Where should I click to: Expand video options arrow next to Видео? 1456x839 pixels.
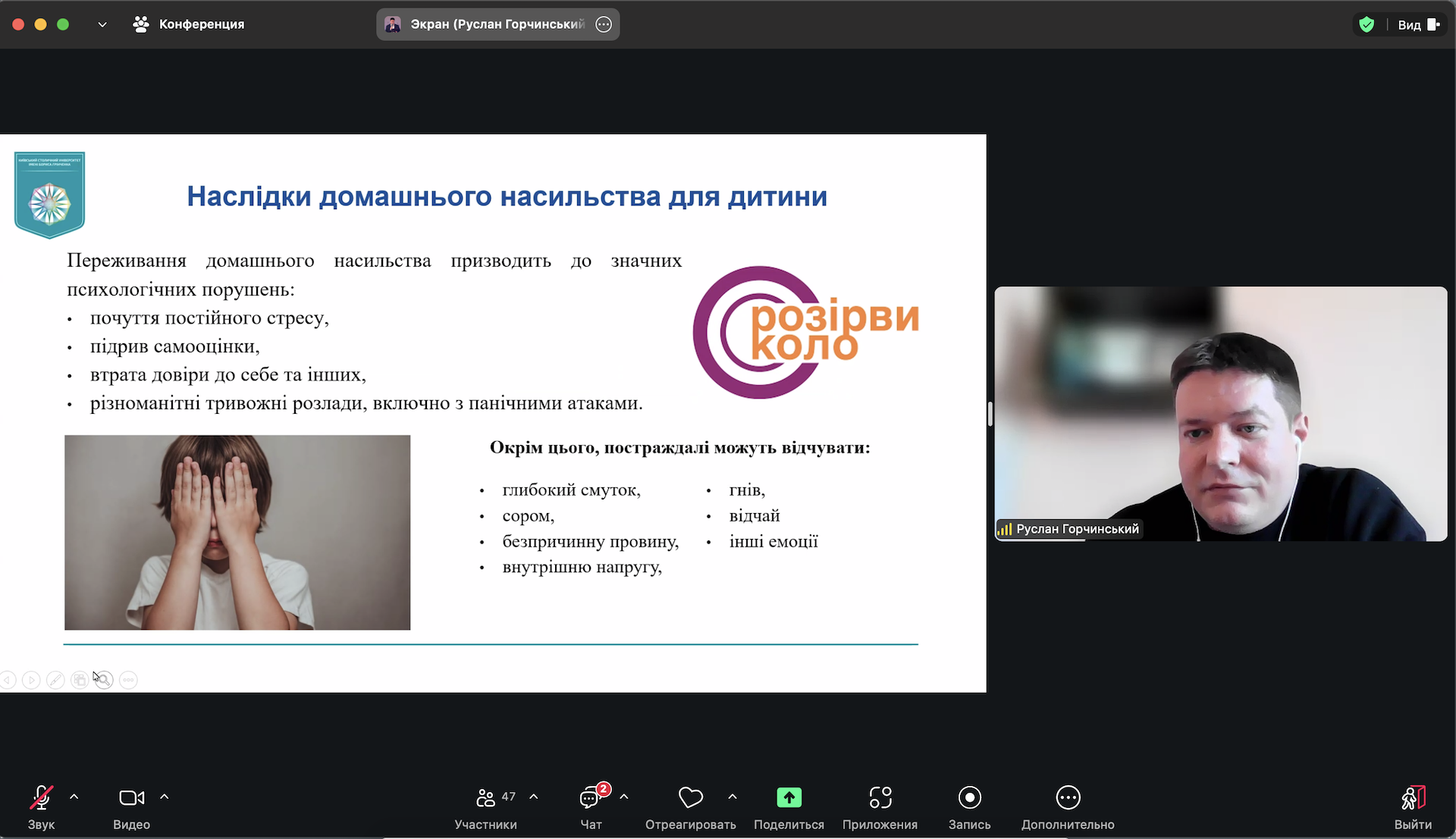(165, 797)
